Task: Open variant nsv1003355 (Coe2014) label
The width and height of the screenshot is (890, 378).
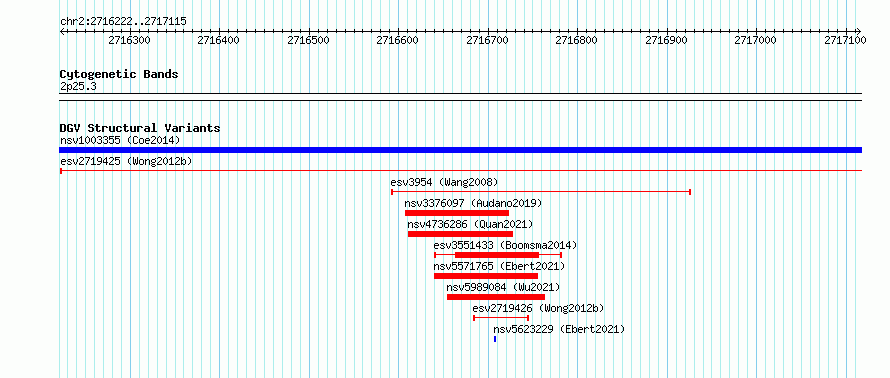Action: [x=120, y=140]
